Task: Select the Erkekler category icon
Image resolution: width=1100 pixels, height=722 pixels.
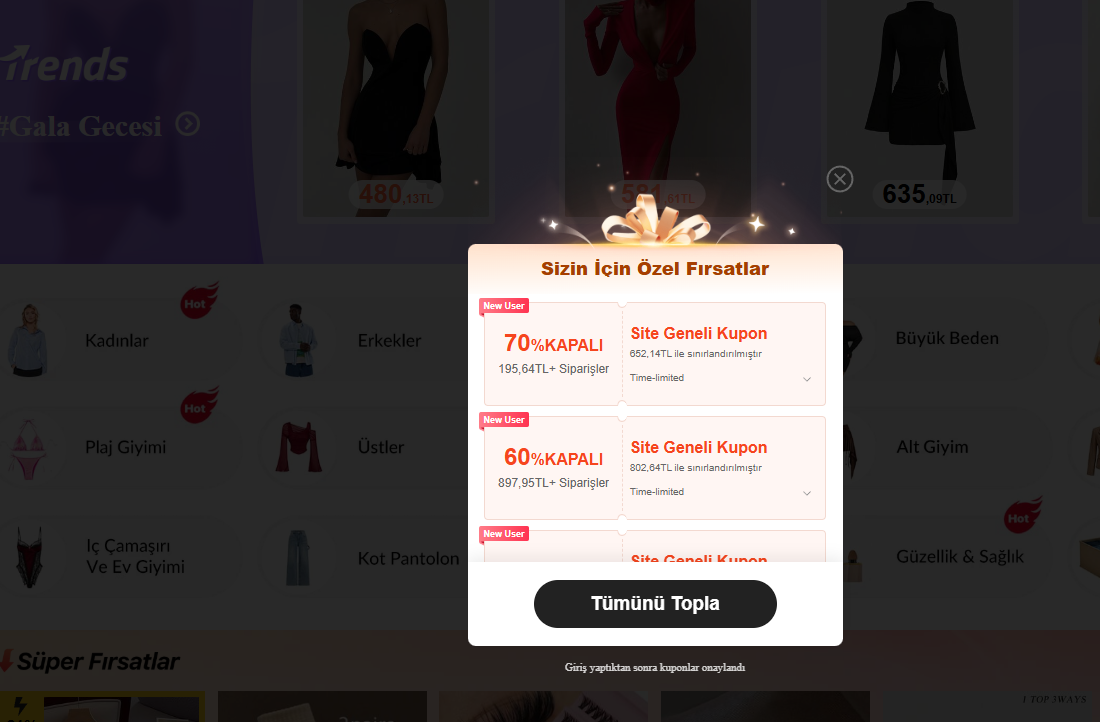Action: (298, 340)
